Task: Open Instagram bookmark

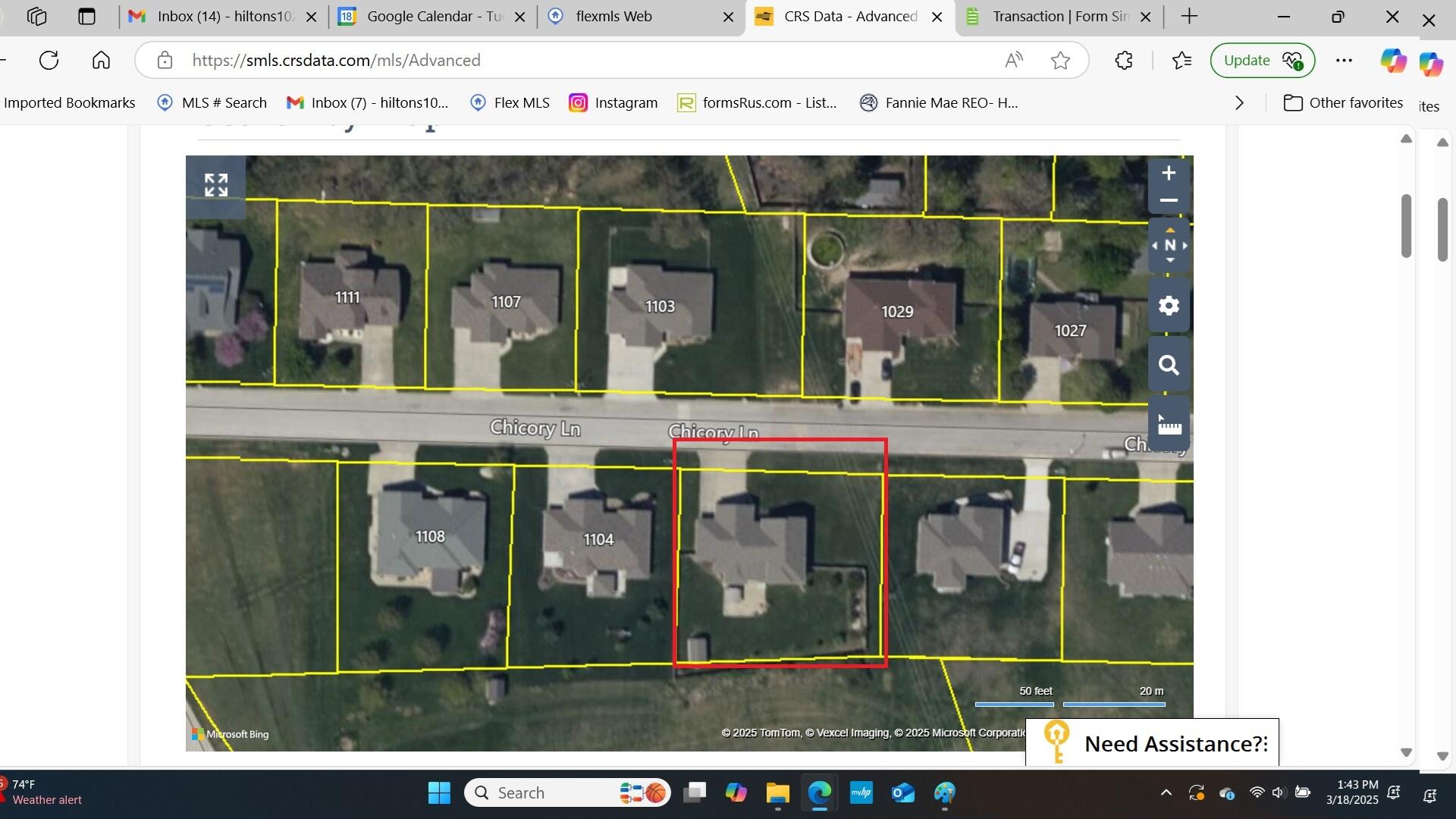Action: [x=613, y=103]
